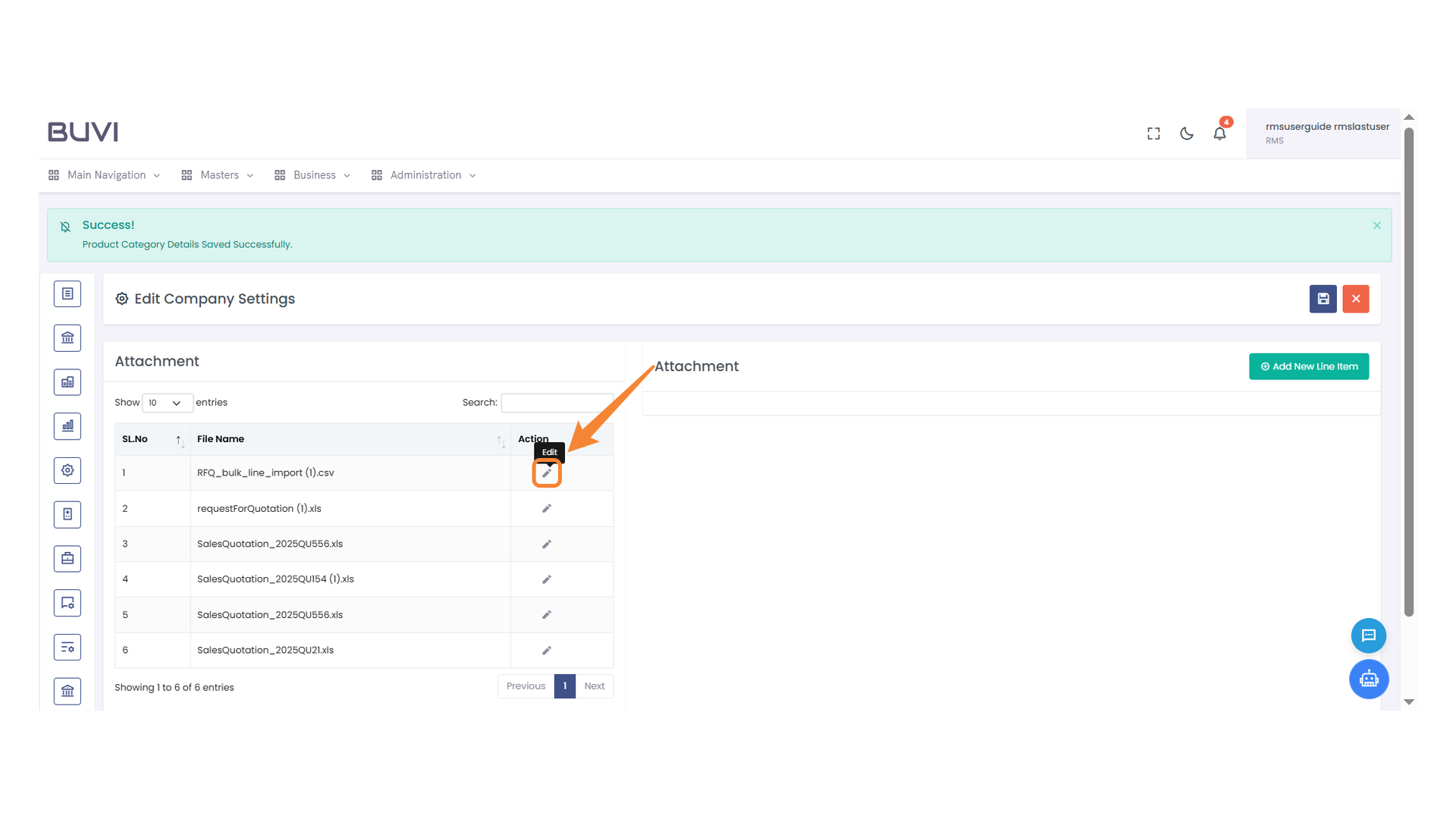Enter fullscreen mode via header icon

[1153, 133]
